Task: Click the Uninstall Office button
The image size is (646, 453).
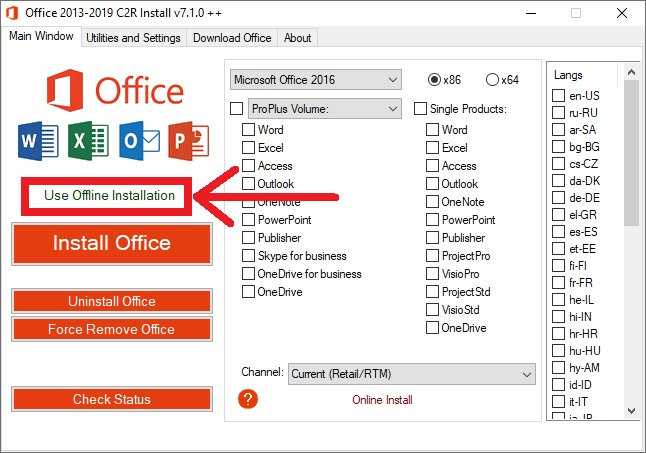Action: (x=112, y=301)
